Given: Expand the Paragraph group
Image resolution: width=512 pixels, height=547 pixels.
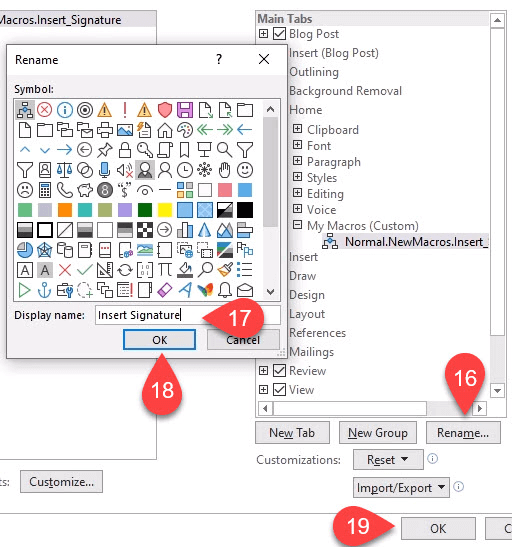Looking at the screenshot, I should coord(297,160).
